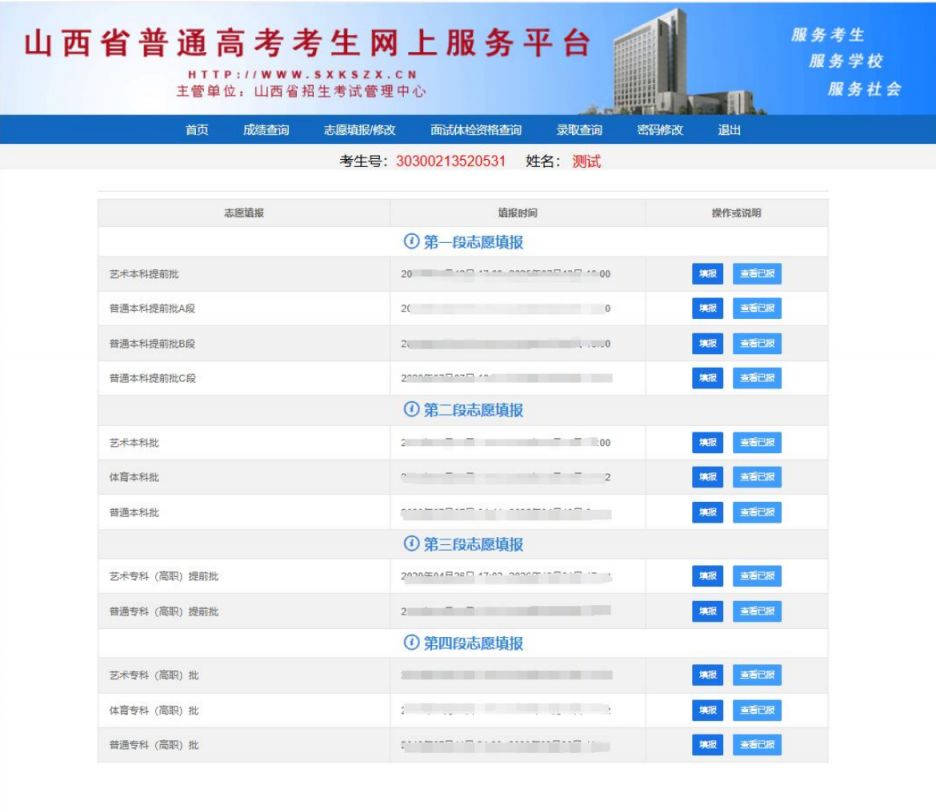This screenshot has width=936, height=812.
Task: Click the 第一段志愿填报 section heading
Action: (x=473, y=242)
